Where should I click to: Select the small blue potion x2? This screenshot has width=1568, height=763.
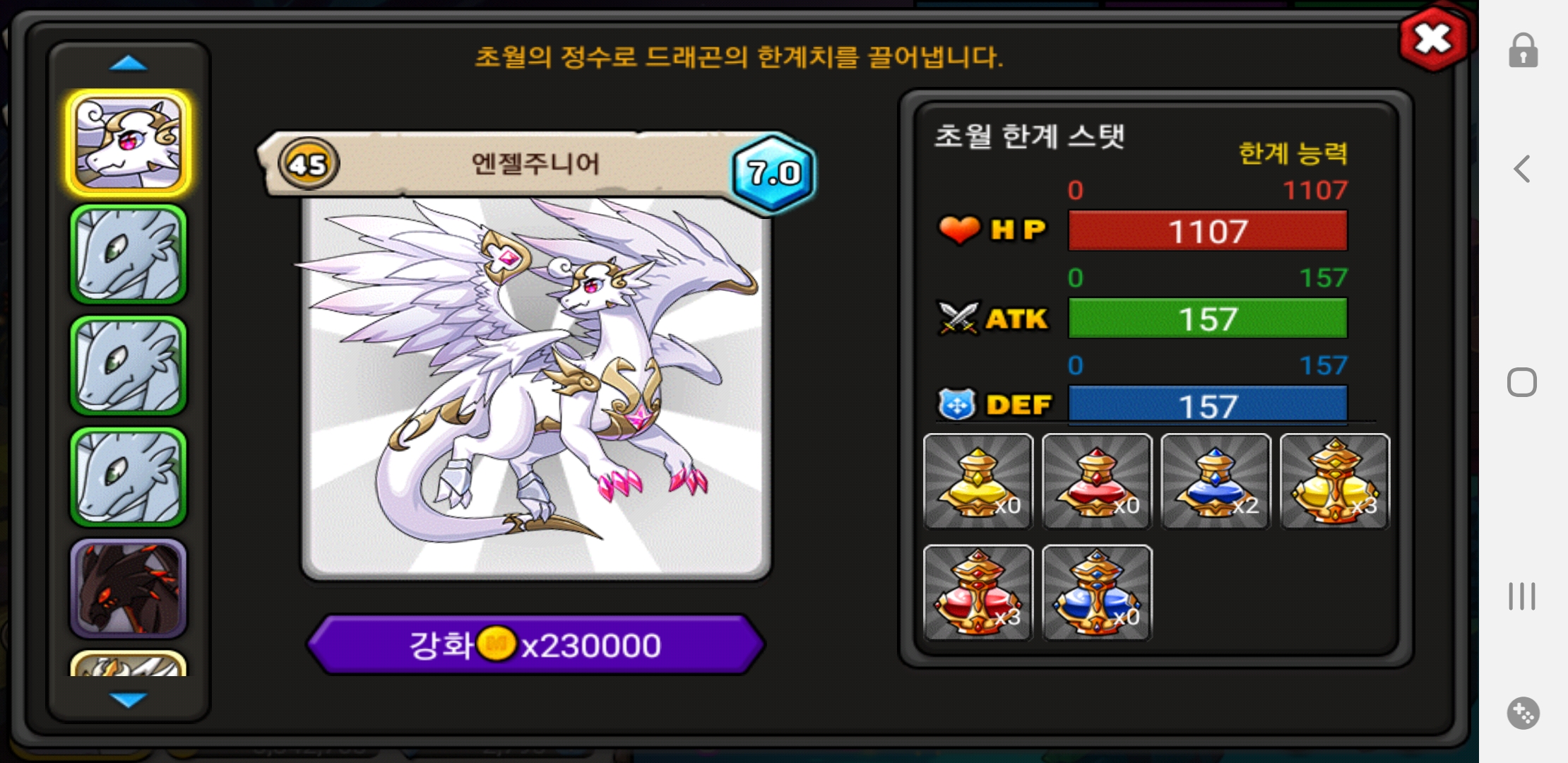click(1216, 482)
